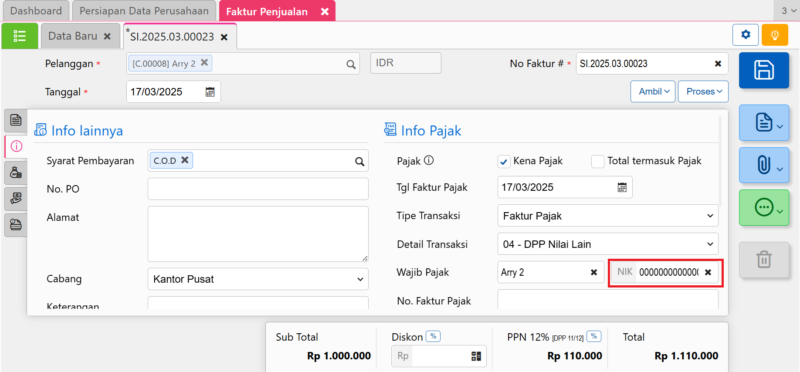Select the third side tab icon below info
The image size is (800, 372).
coord(16,173)
